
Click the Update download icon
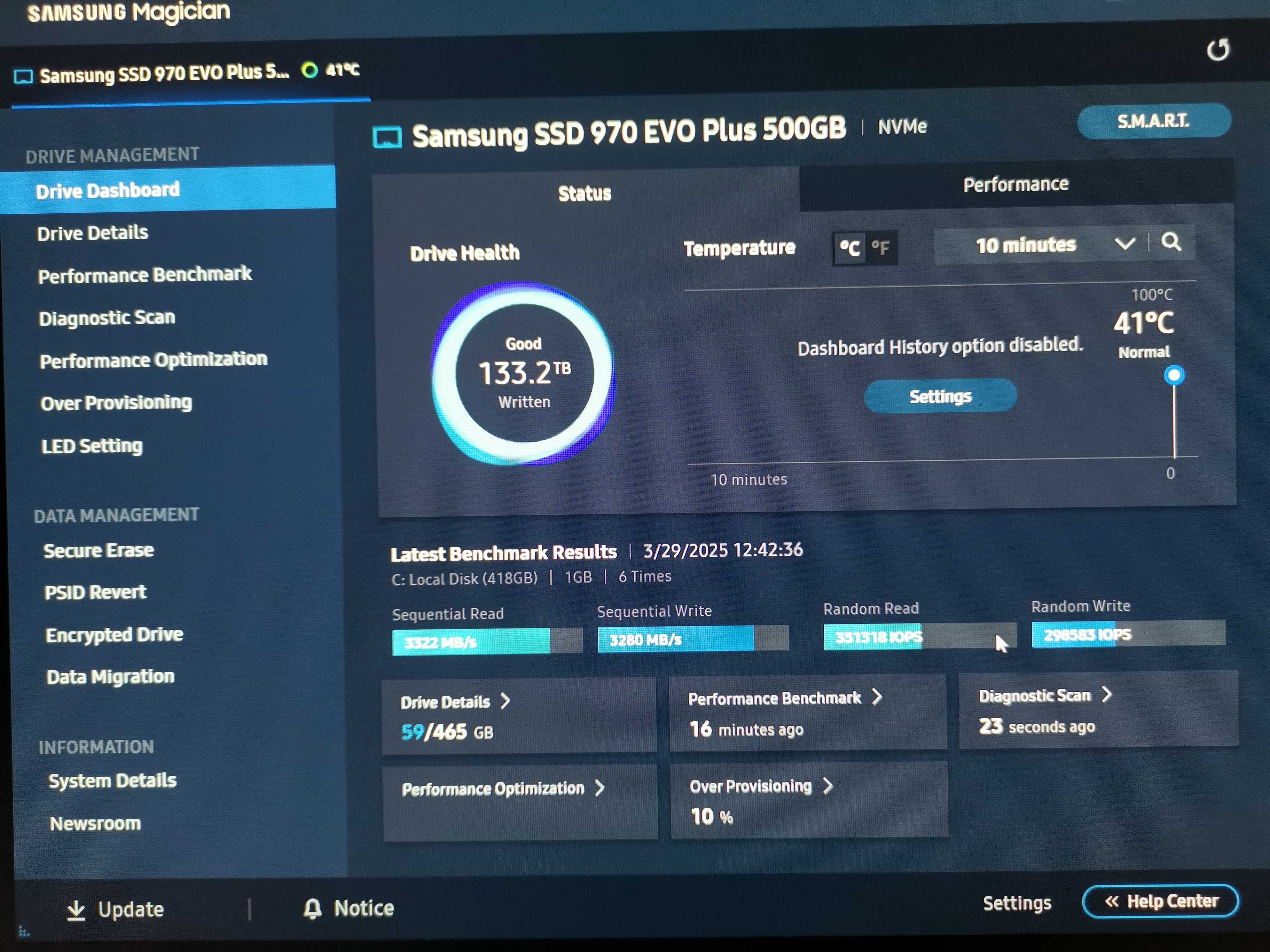[x=76, y=910]
